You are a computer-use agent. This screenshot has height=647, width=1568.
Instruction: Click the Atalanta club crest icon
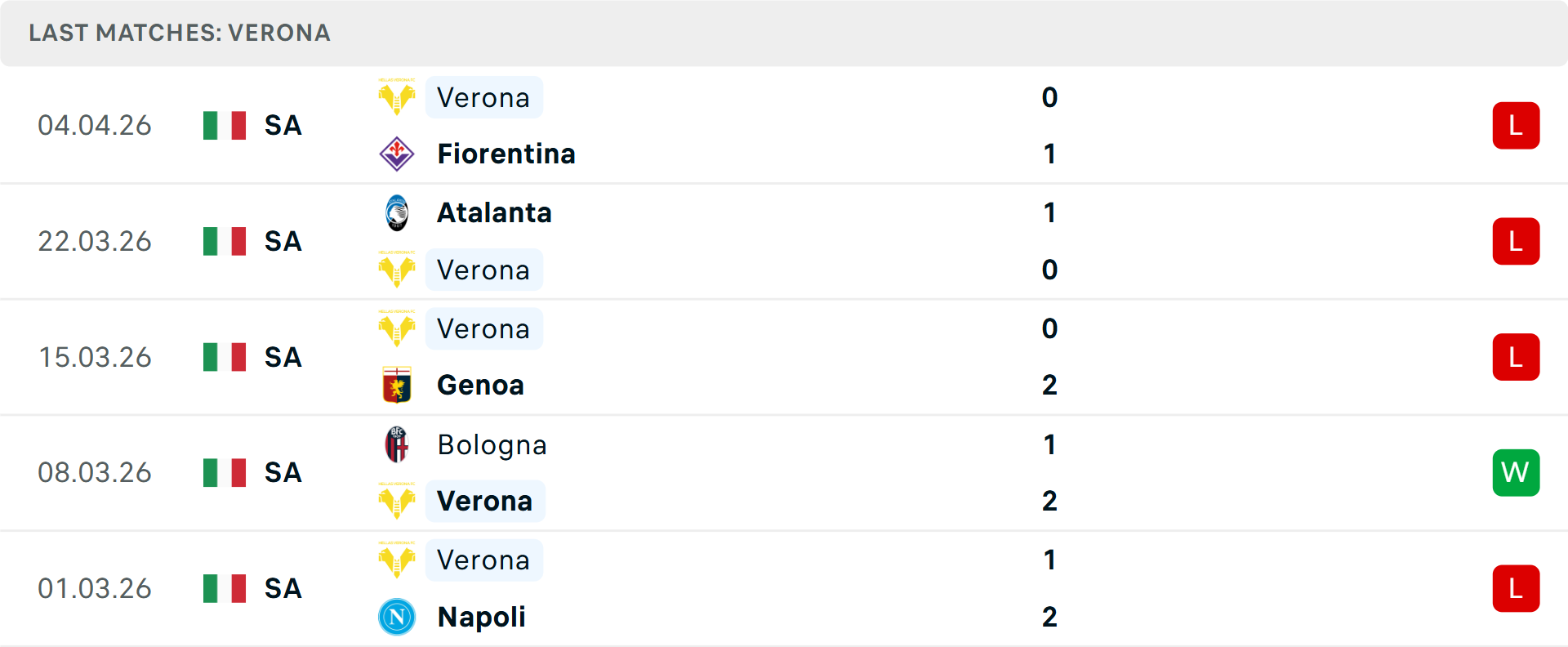[x=397, y=213]
